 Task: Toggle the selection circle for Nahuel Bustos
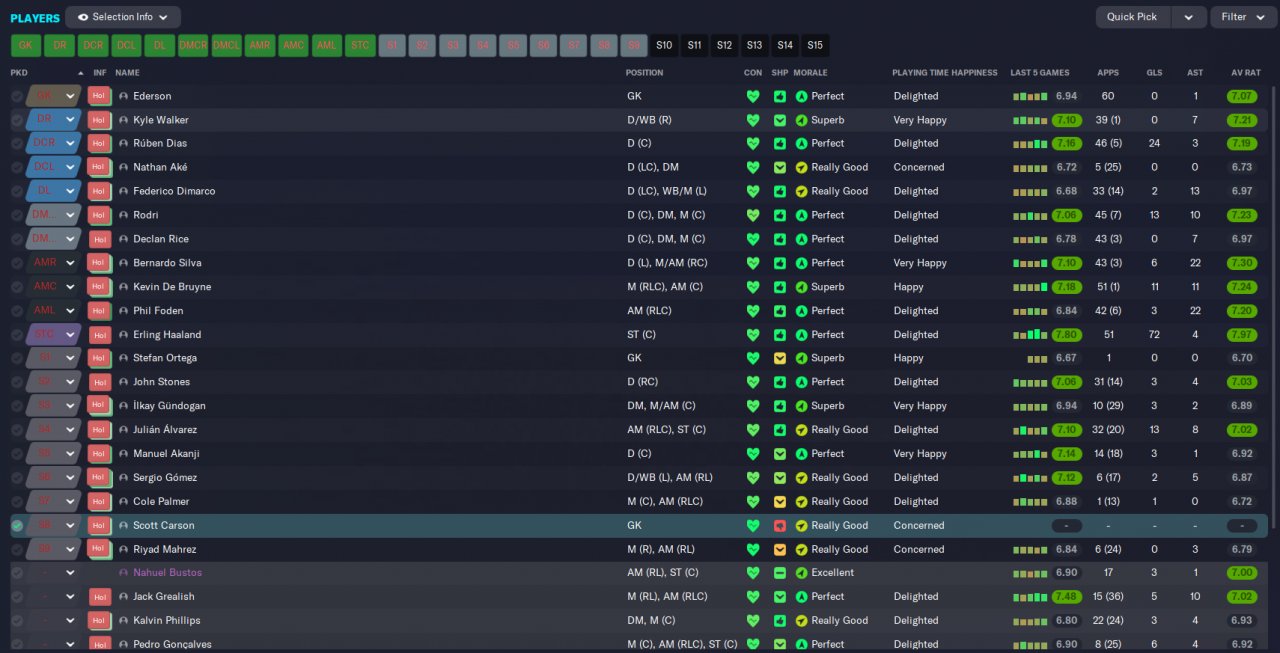pyautogui.click(x=17, y=573)
